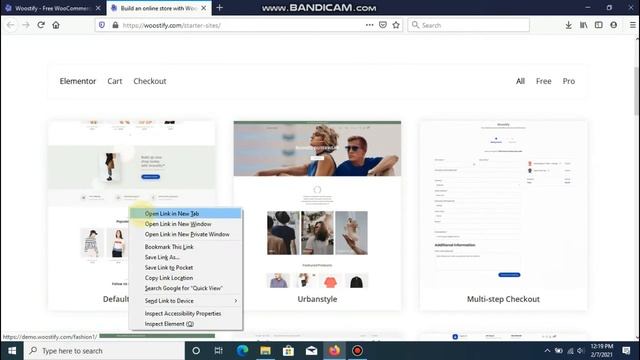The width and height of the screenshot is (640, 360).
Task: Select 'Inspect Element (Q)'
Action: [186, 324]
